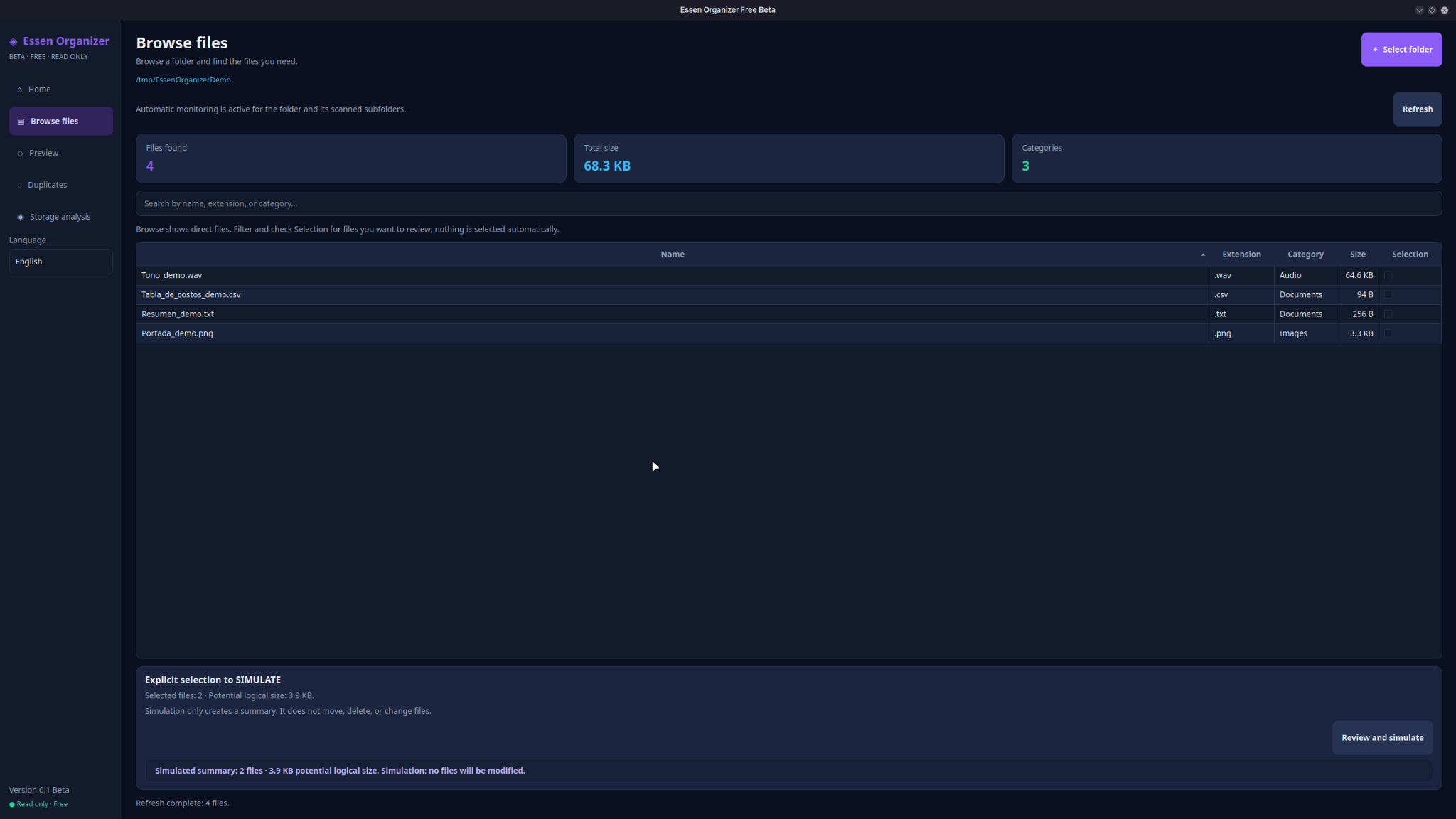The image size is (1456, 819).
Task: Click the window maximize diamond icon
Action: coord(1432,10)
